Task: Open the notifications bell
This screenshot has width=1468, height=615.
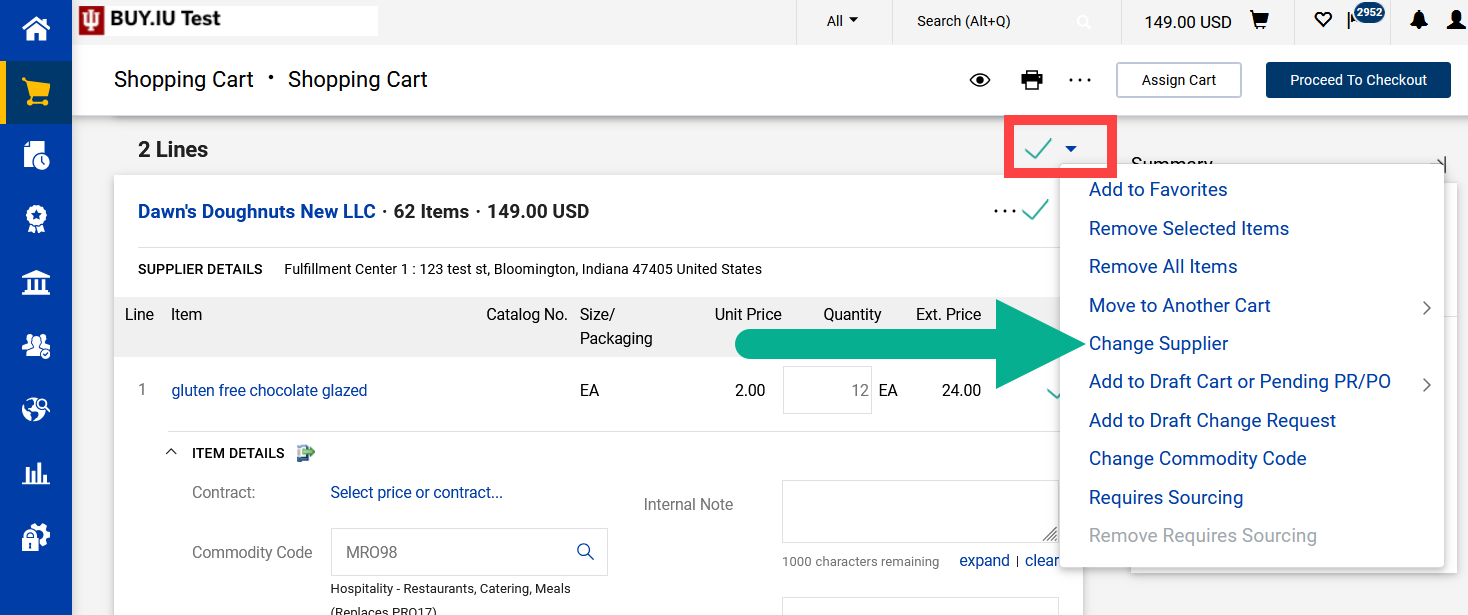Action: (1418, 20)
